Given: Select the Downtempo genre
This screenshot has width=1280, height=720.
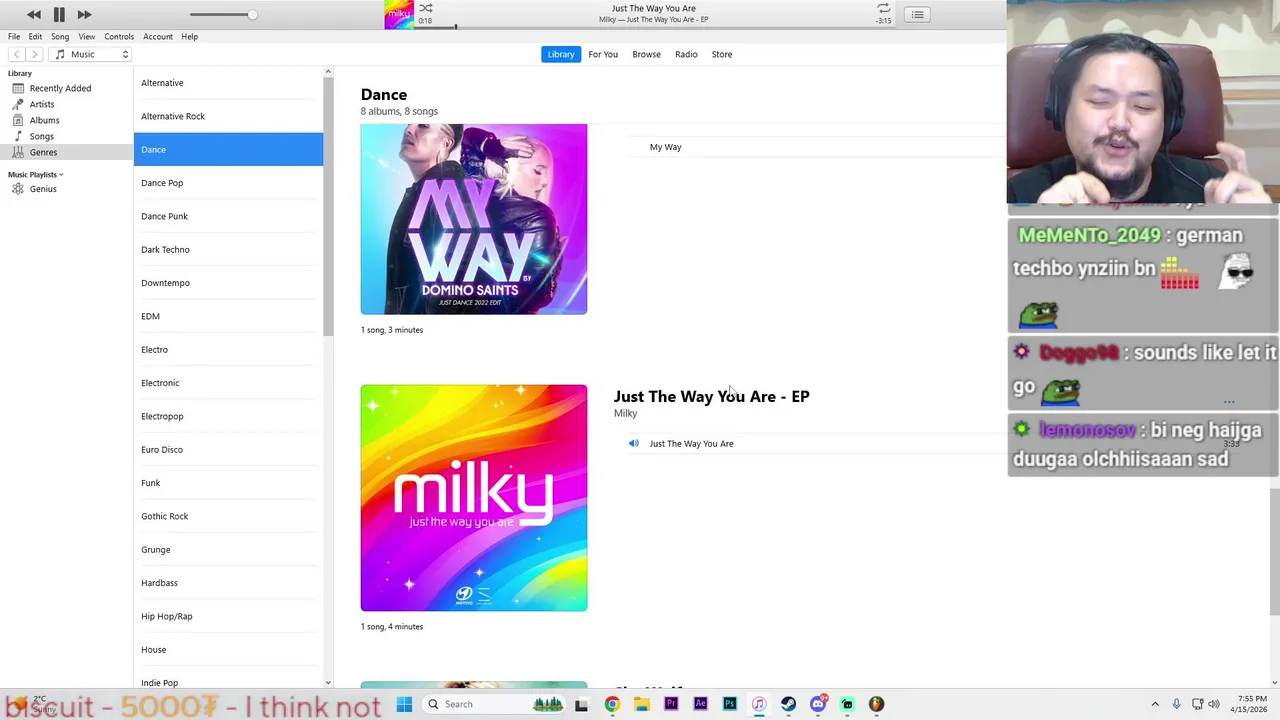Looking at the screenshot, I should click(228, 283).
